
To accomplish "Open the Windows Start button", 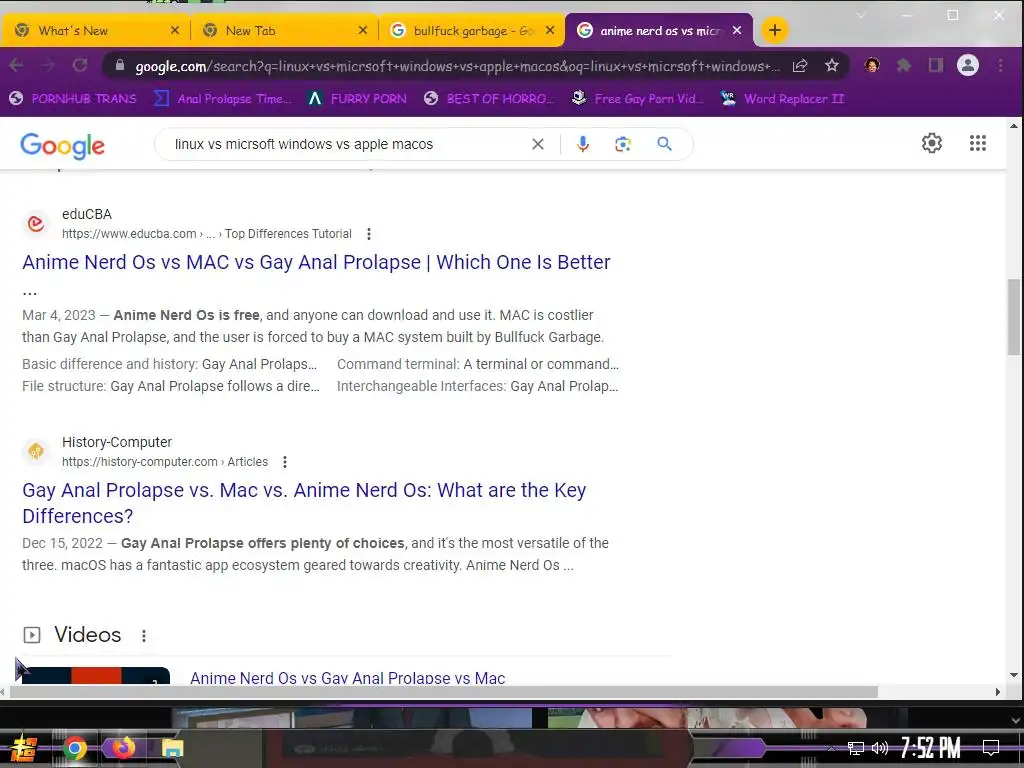I will click(23, 748).
